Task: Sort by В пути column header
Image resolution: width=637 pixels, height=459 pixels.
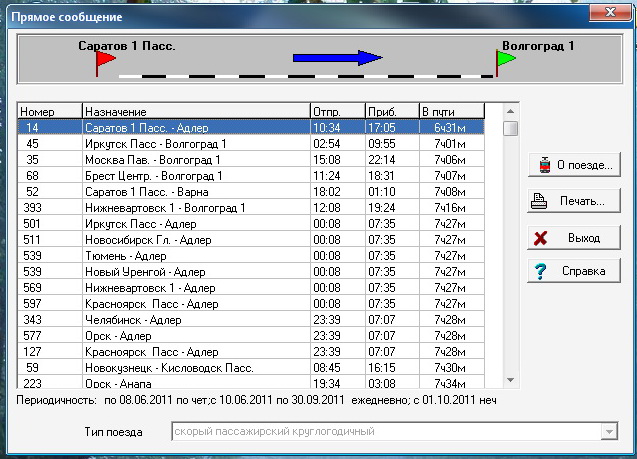Action: [451, 111]
